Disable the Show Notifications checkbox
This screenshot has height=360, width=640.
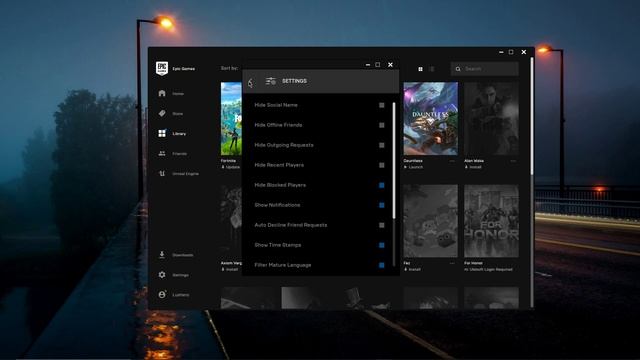click(x=382, y=205)
